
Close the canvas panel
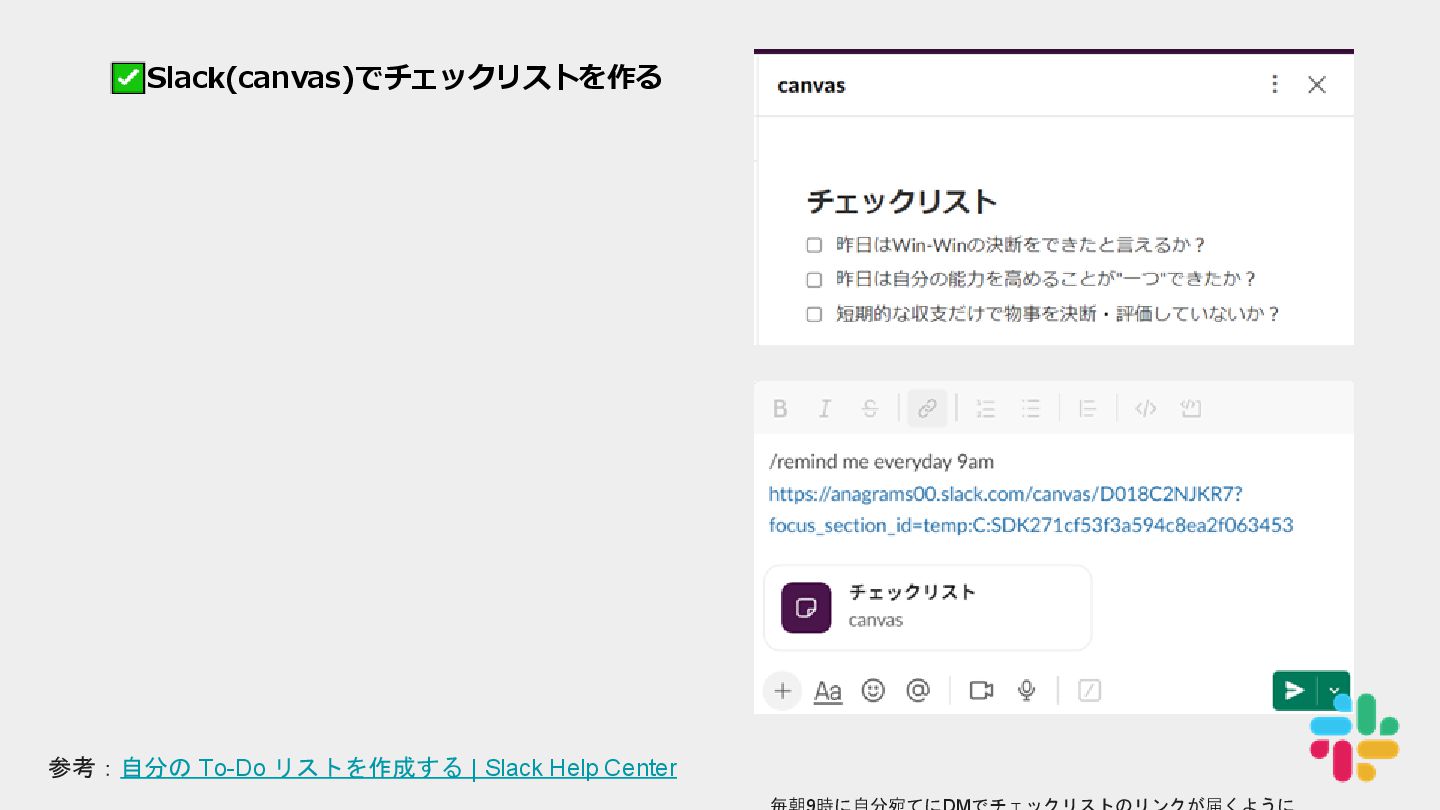pyautogui.click(x=1317, y=85)
